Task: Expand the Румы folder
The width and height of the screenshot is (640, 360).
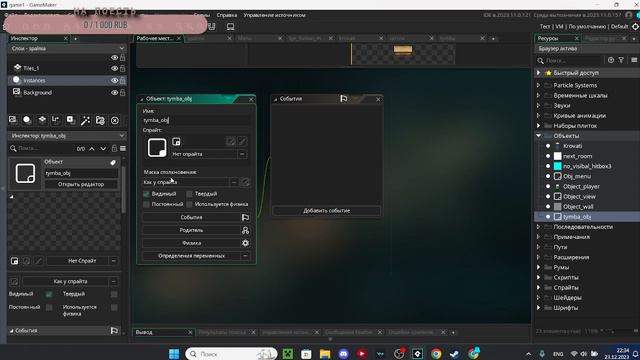Action: coord(538,267)
